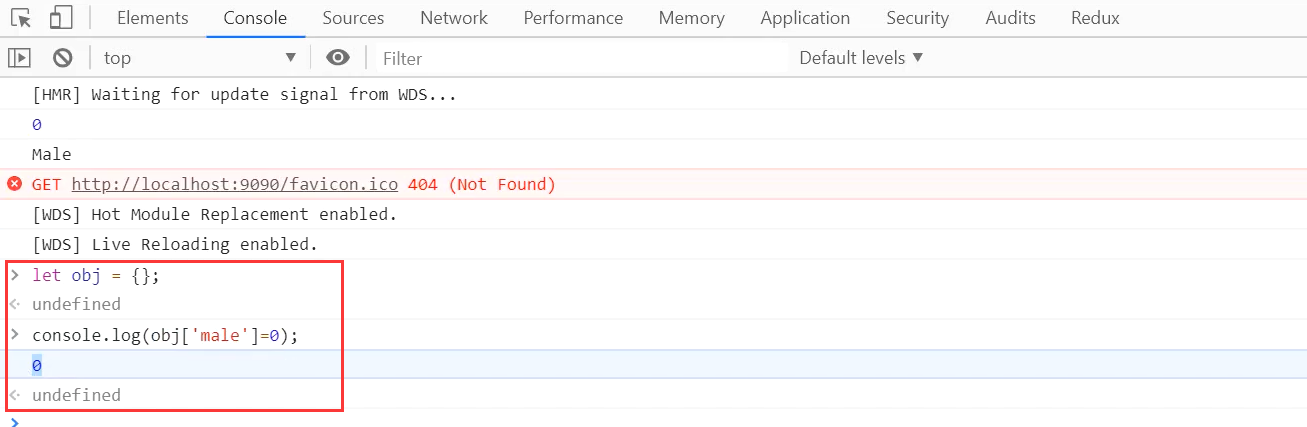Switch to the Elements tab

(152, 18)
